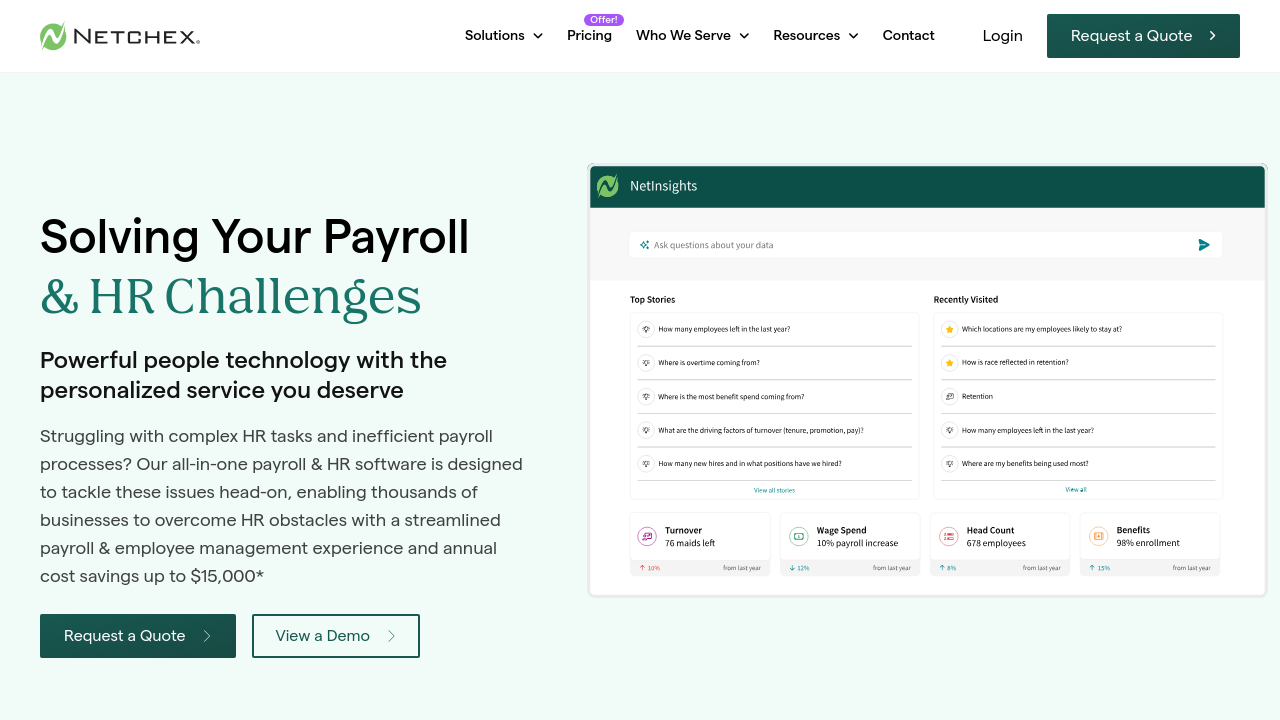Open the Pricing menu item
The width and height of the screenshot is (1280, 720).
pos(589,36)
